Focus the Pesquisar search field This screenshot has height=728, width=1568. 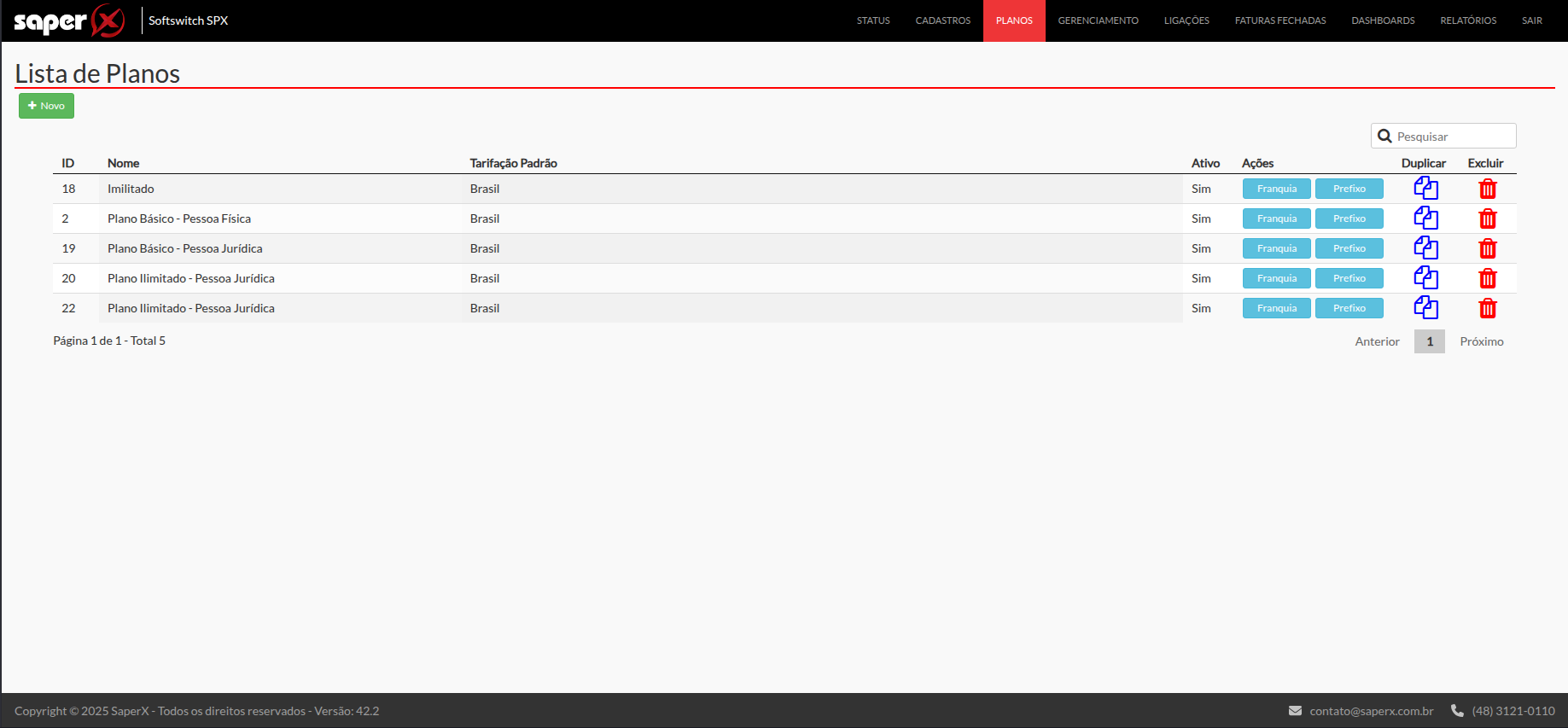[x=1443, y=137]
